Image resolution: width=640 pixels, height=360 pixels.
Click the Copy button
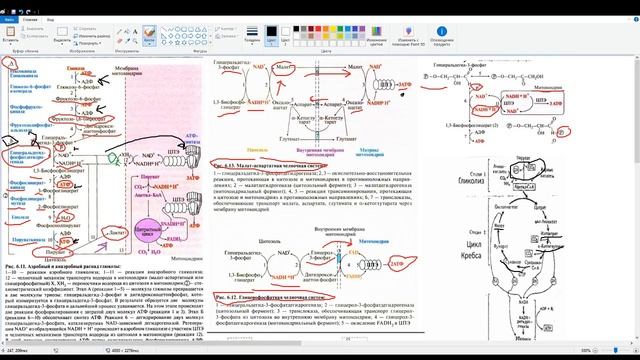(x=34, y=36)
